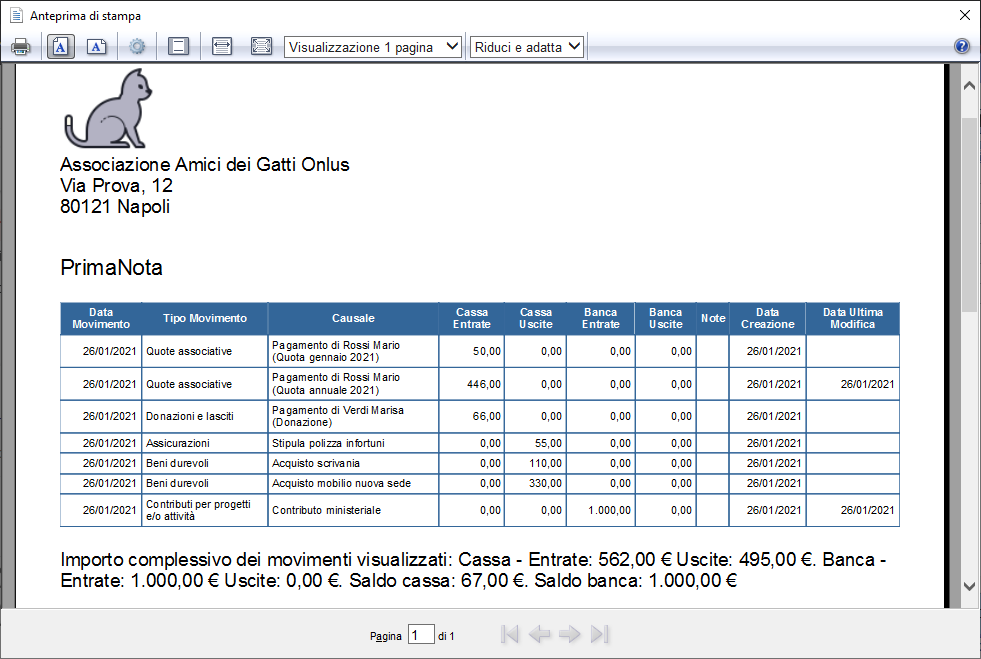The image size is (981, 659).
Task: Switch to landscape page orientation
Action: 96,47
